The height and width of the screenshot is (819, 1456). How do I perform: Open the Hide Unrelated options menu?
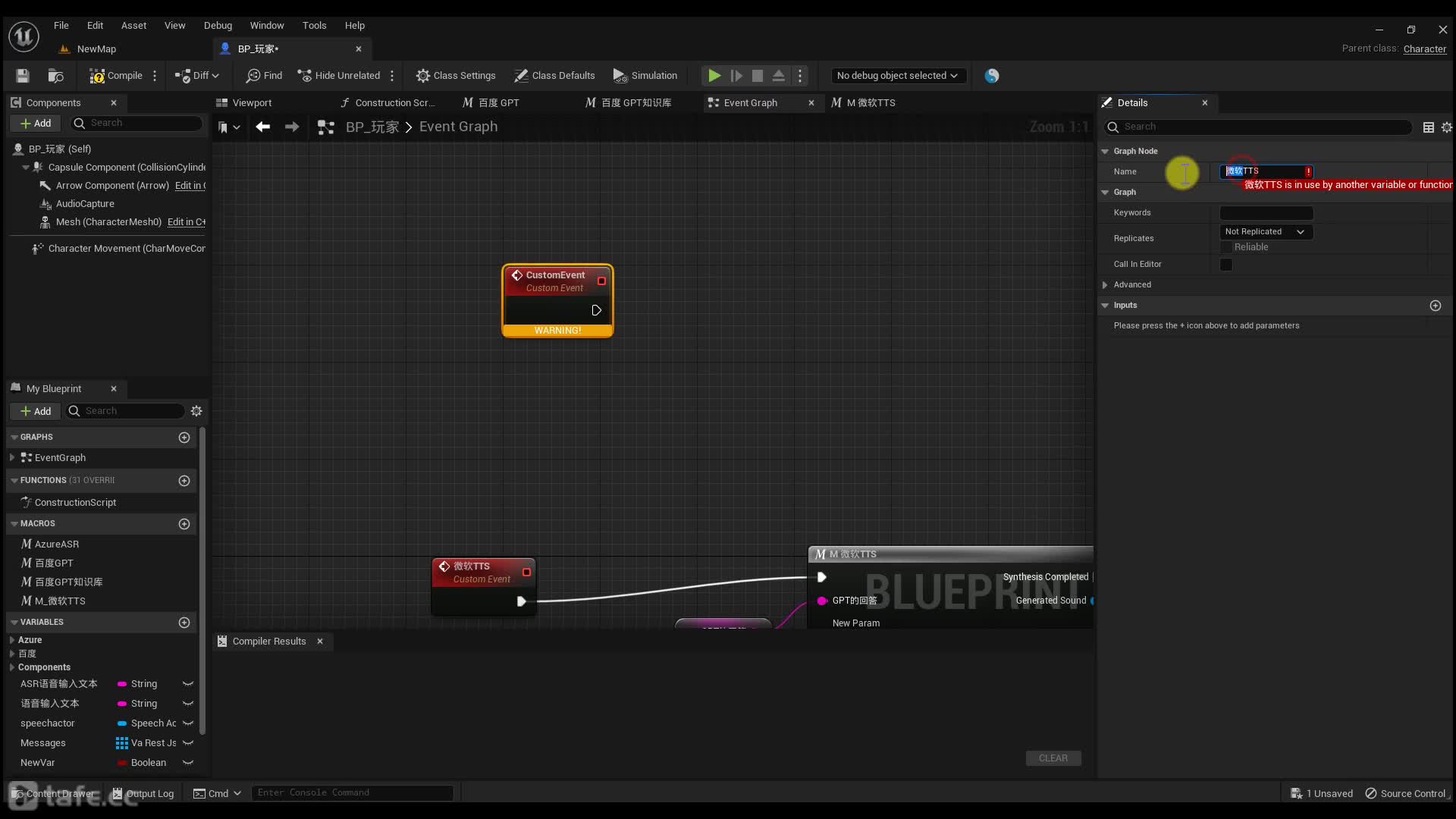pyautogui.click(x=392, y=76)
